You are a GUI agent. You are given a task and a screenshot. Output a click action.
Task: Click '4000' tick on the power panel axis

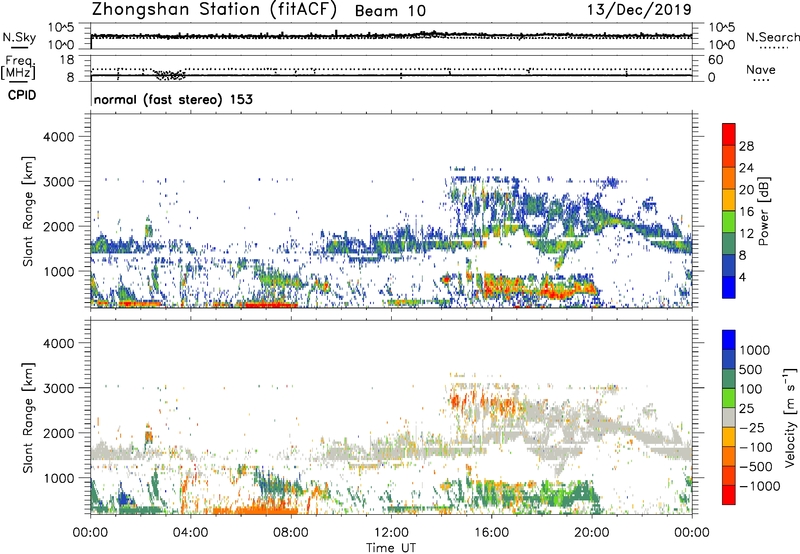tap(58, 137)
